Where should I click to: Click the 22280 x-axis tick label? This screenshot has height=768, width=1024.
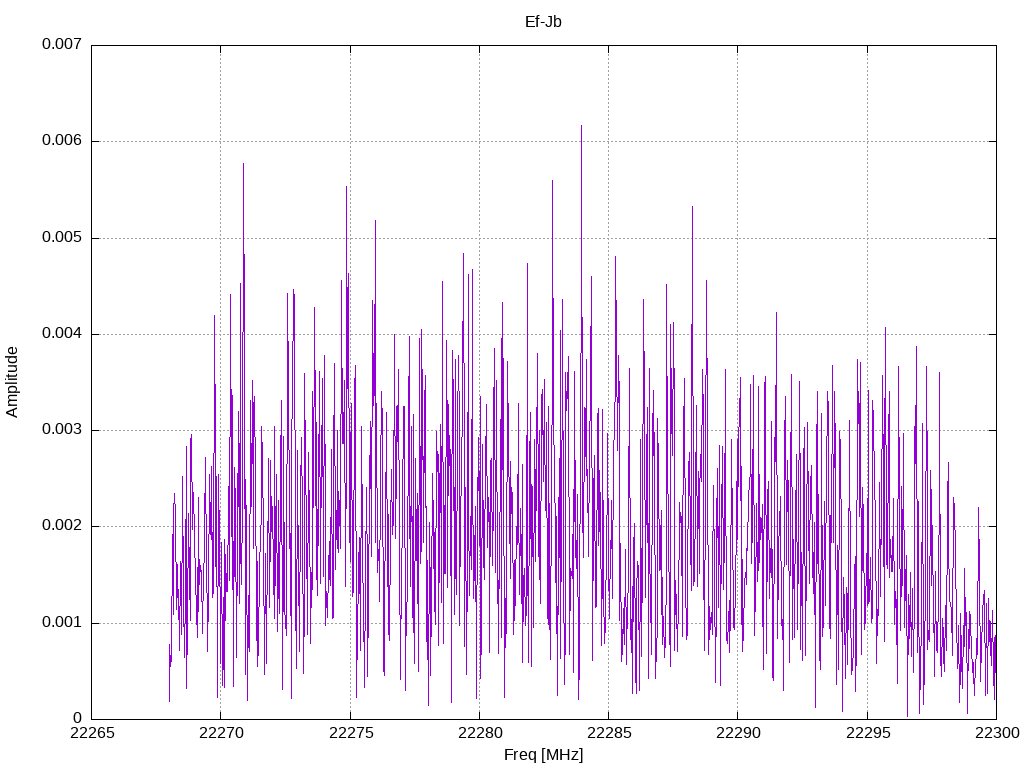[x=480, y=733]
